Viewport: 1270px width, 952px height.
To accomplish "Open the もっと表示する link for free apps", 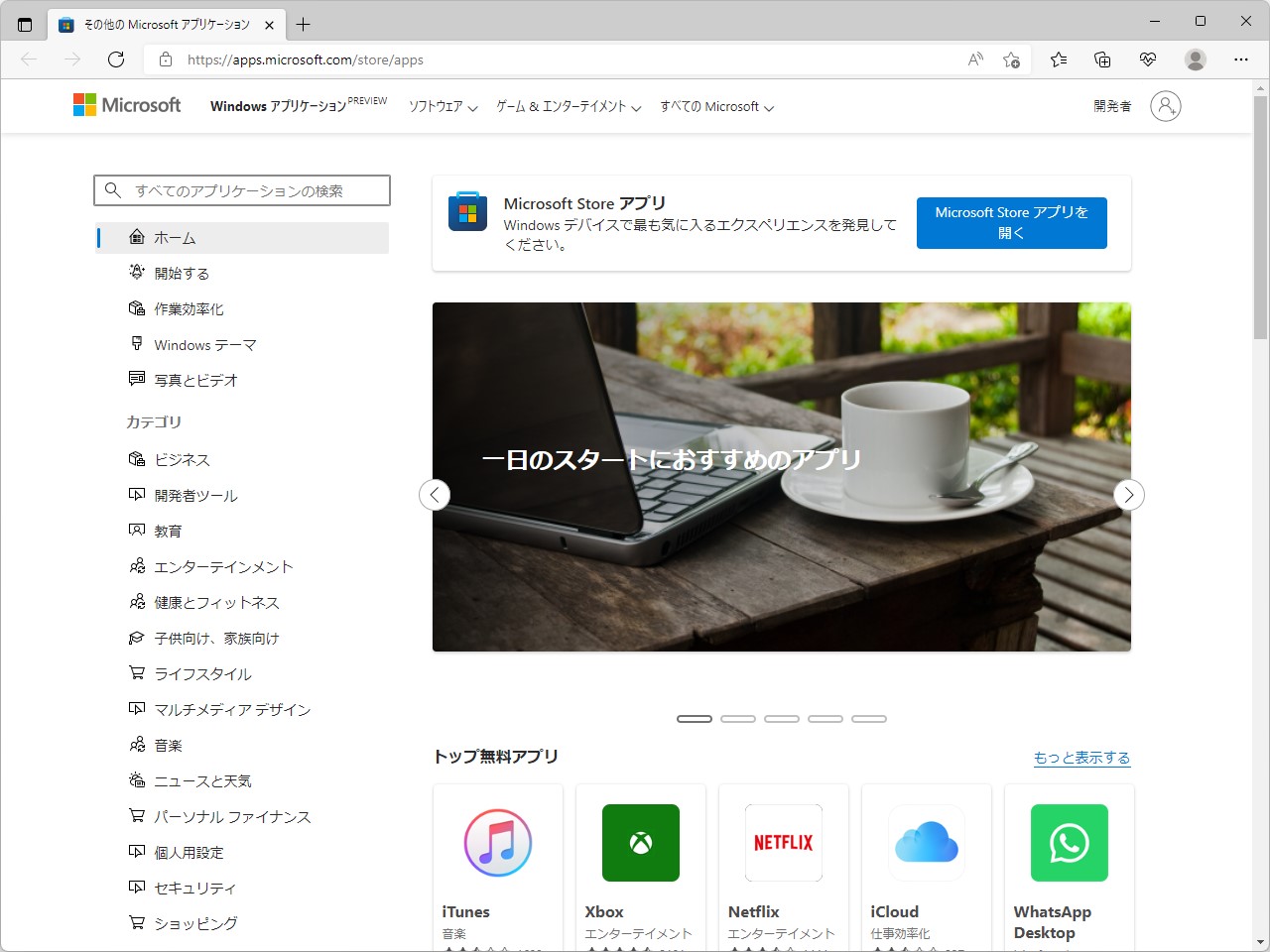I will point(1080,757).
